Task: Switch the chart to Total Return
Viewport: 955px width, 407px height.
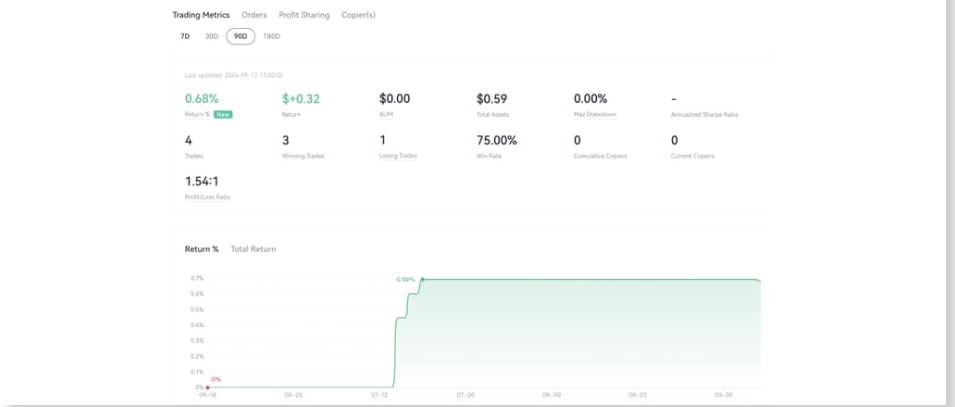Action: pos(253,249)
